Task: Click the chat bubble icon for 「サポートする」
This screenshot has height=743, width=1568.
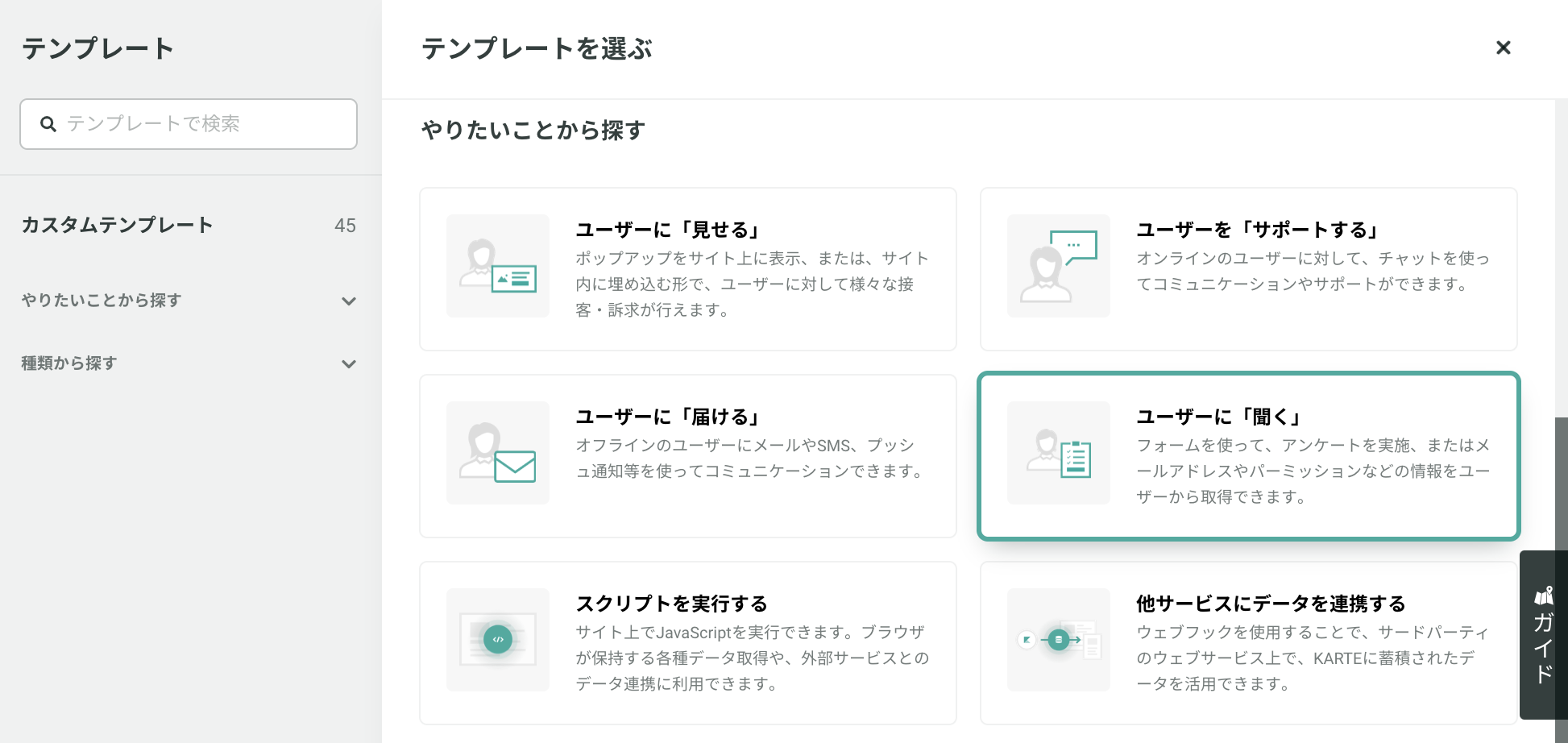Action: tap(1059, 266)
